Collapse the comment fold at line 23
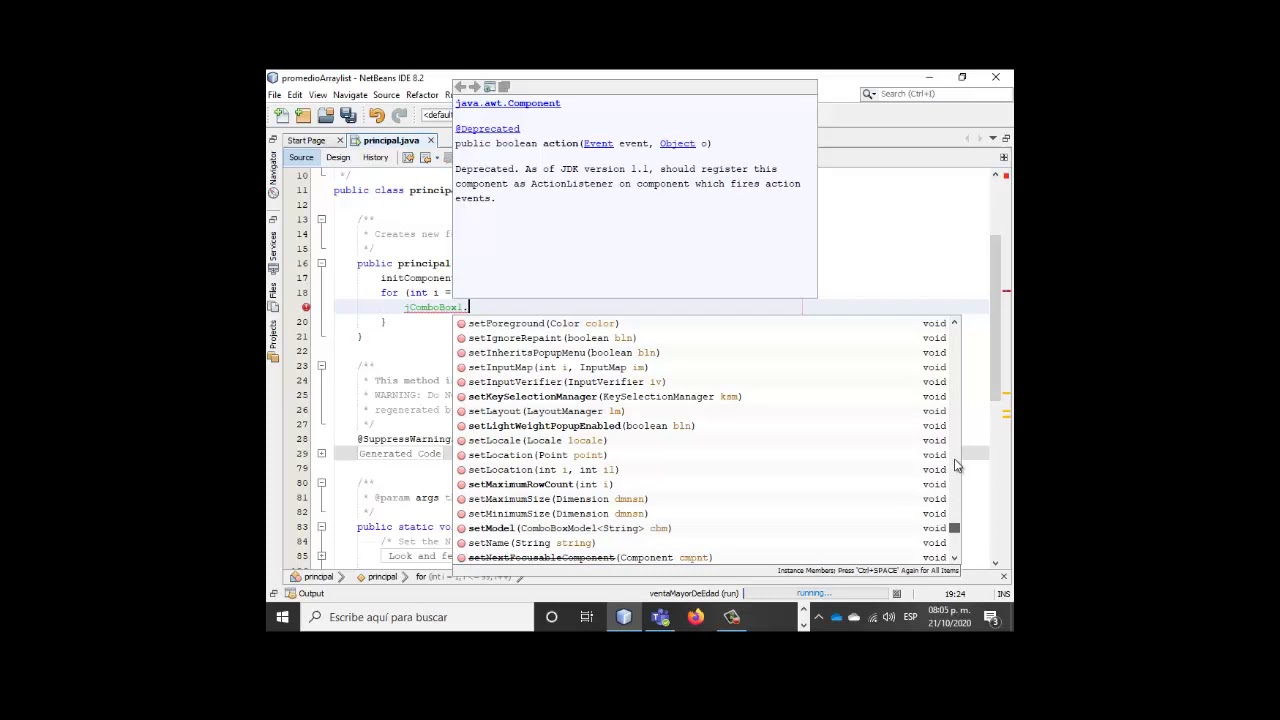This screenshot has width=1280, height=720. point(321,366)
